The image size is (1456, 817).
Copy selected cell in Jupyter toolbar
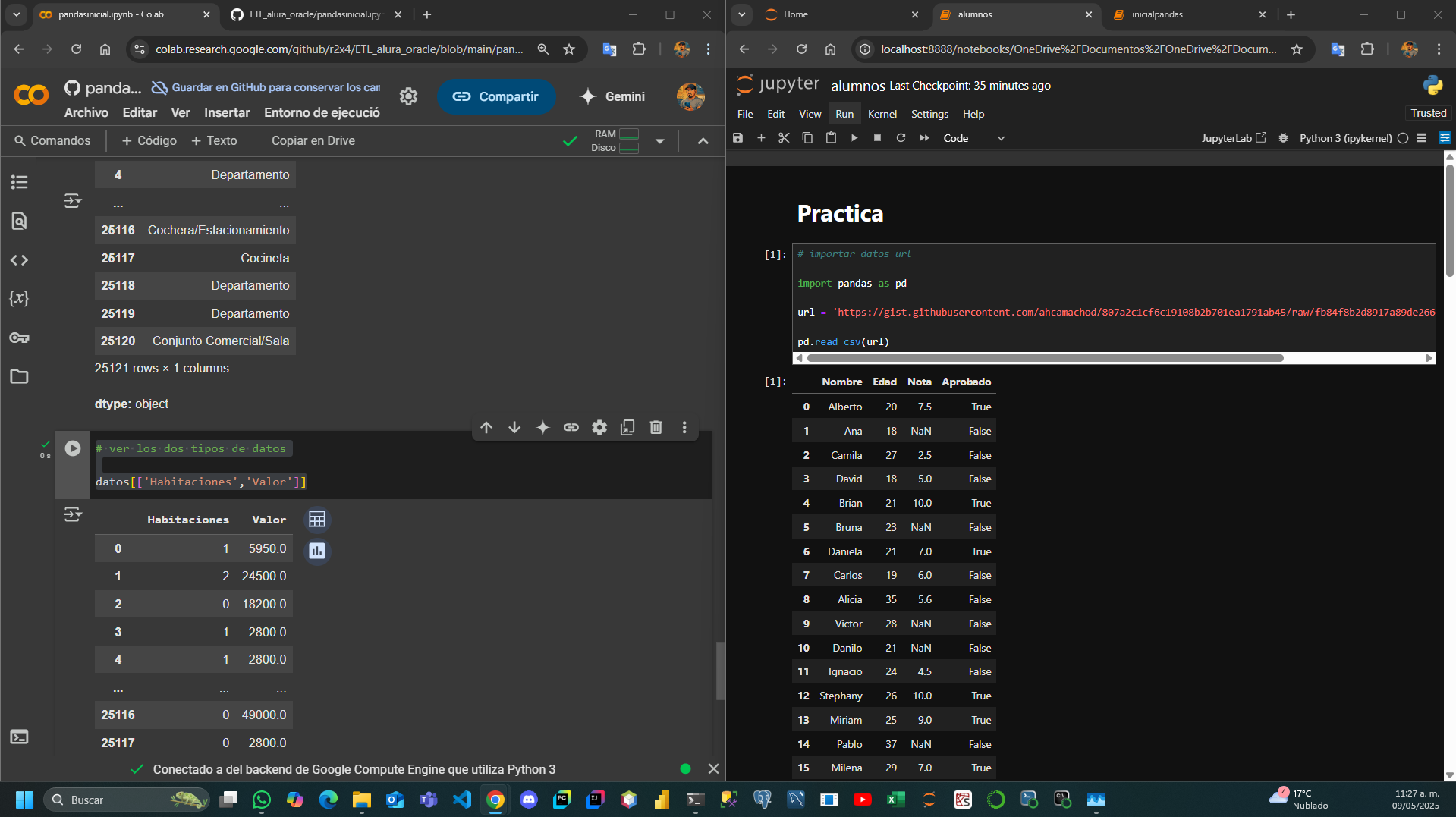[807, 138]
